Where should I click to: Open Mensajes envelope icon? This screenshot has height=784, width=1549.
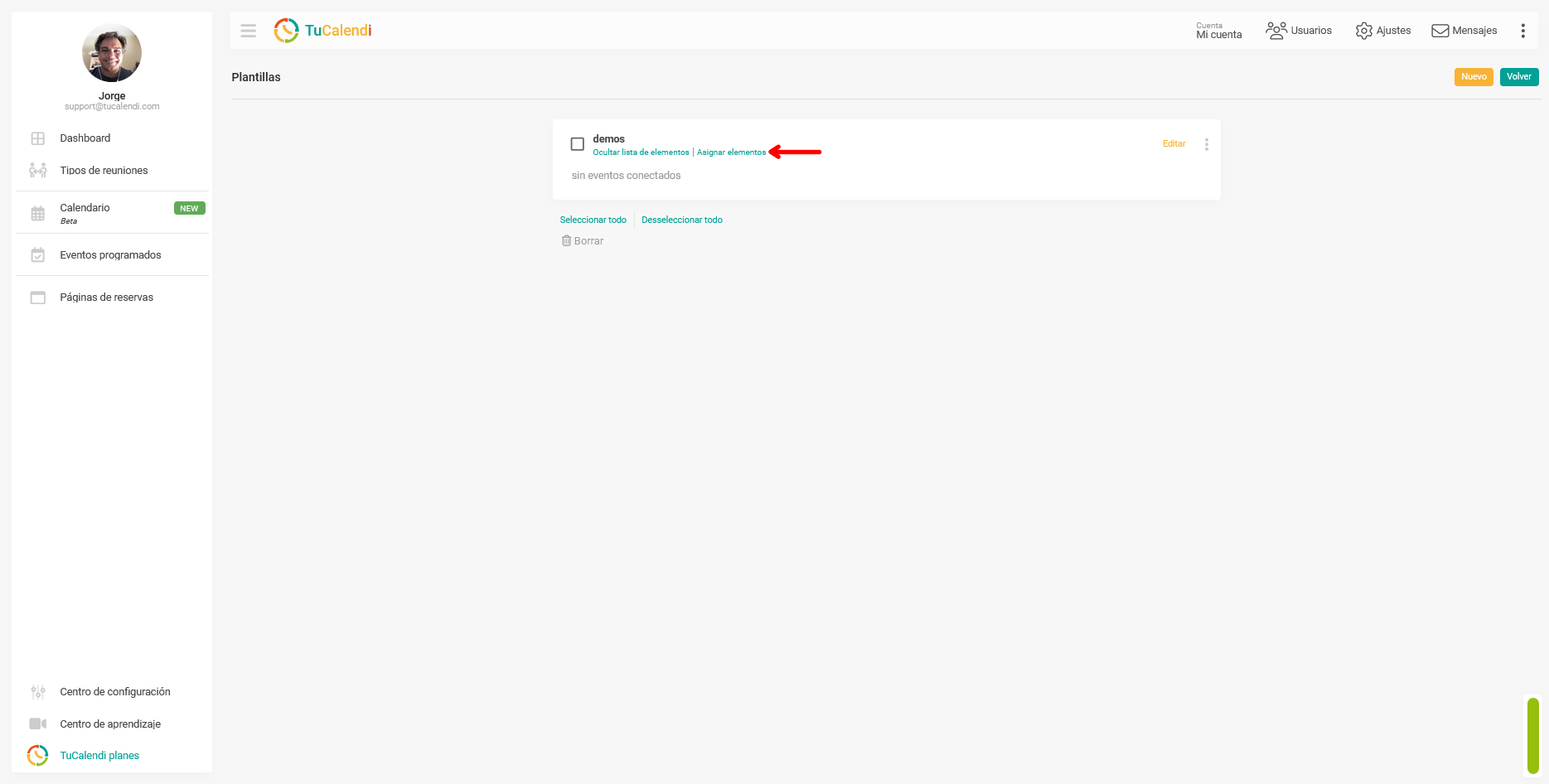pos(1440,31)
